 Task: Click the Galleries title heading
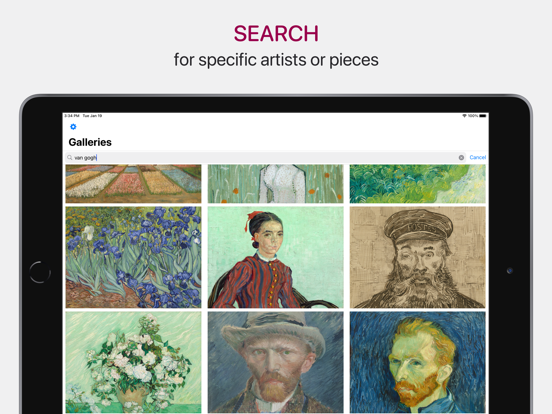pos(90,142)
